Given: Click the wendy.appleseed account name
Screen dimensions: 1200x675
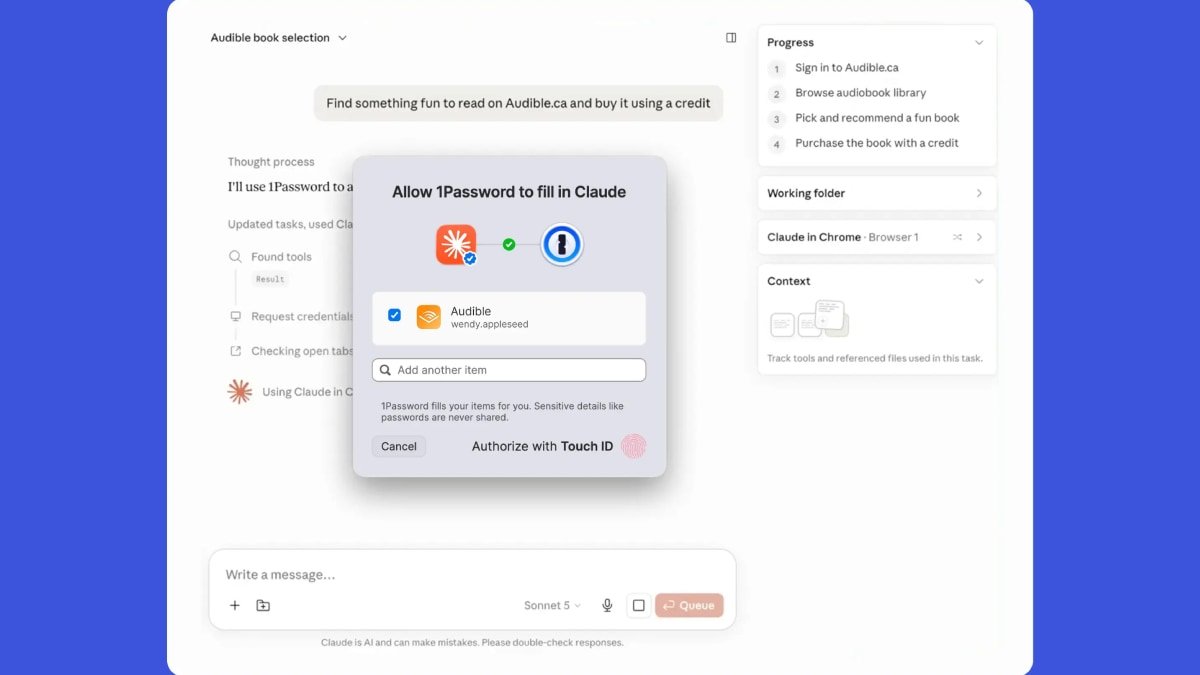Looking at the screenshot, I should (489, 325).
